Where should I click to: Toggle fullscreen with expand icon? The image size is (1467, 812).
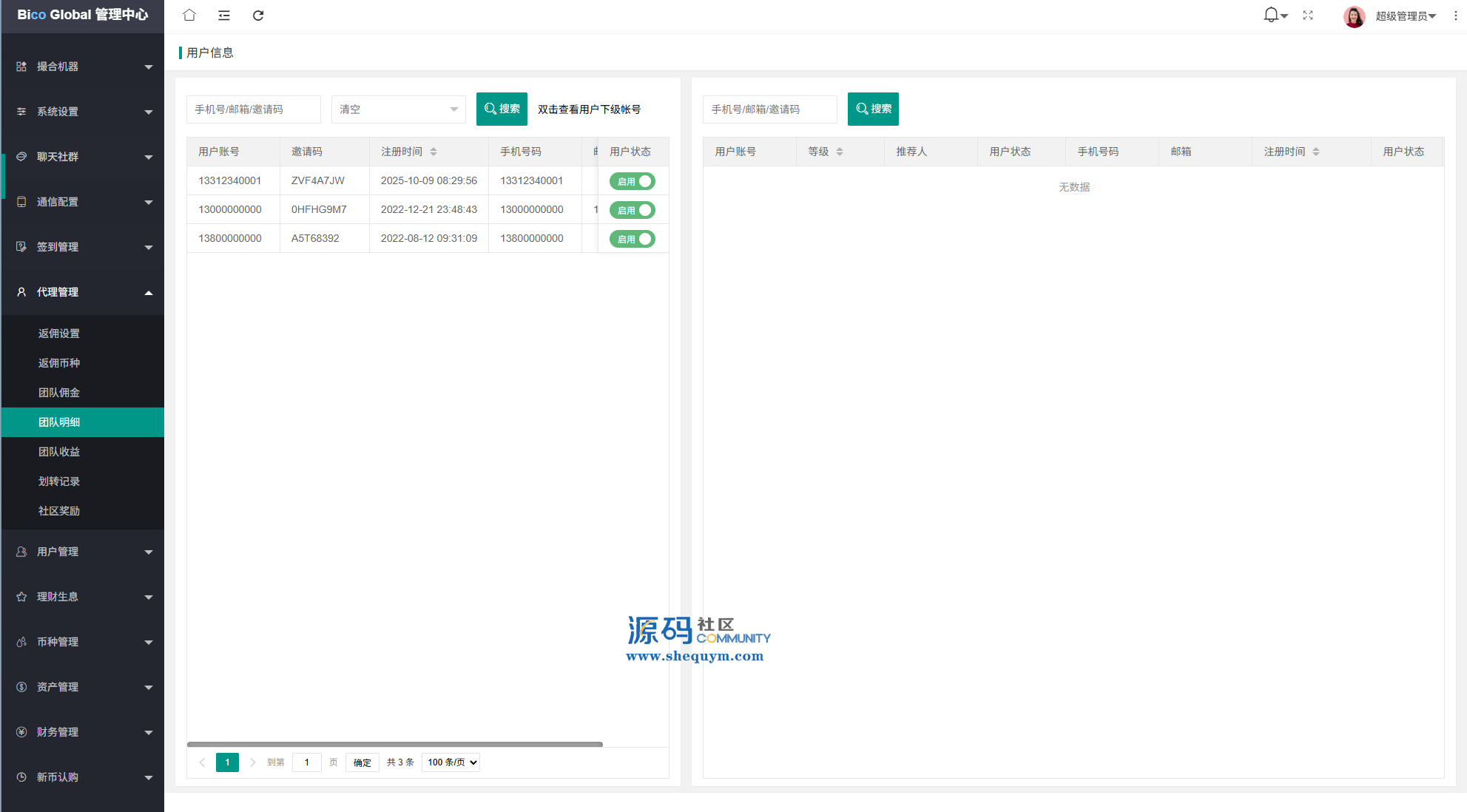[1308, 15]
